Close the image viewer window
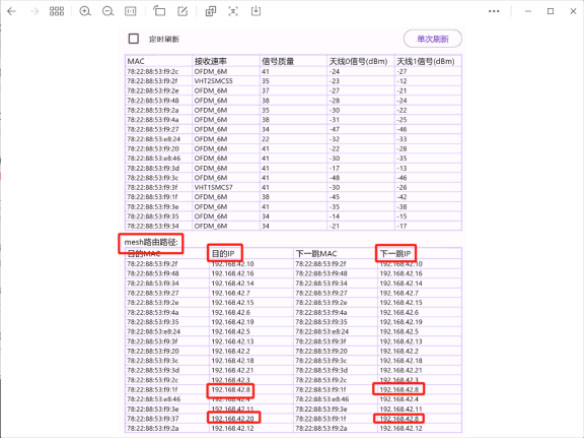 coord(573,11)
